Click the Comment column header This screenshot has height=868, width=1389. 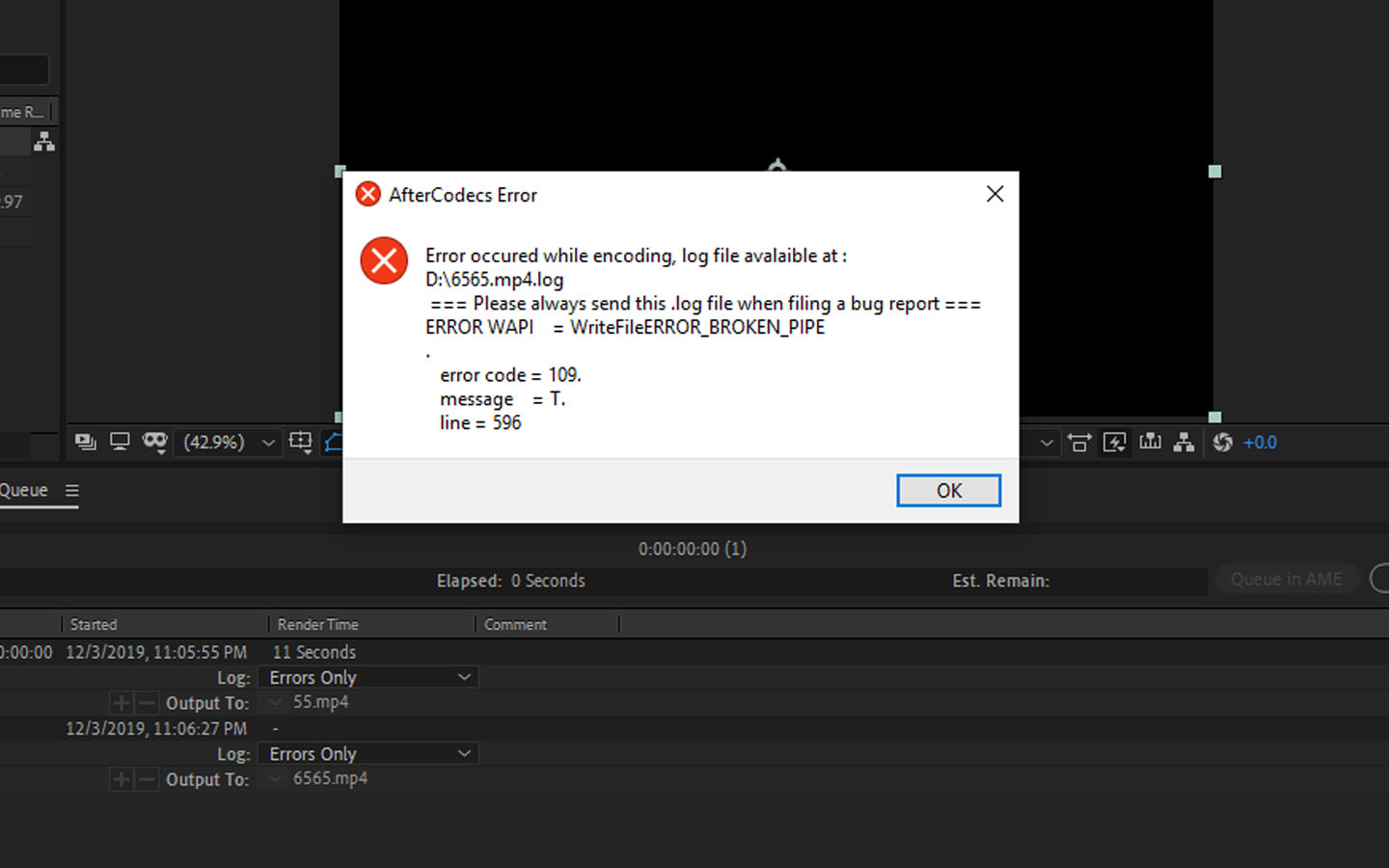point(515,624)
